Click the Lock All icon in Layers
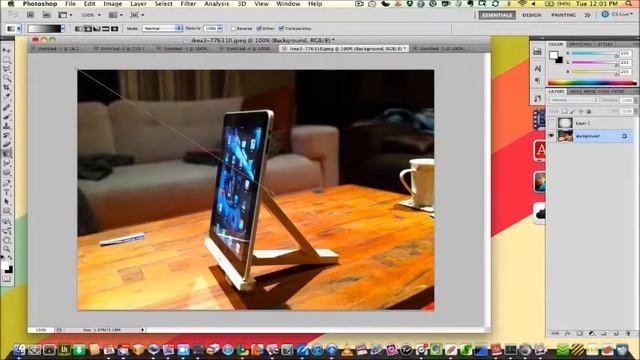Screen dimensions: 640x360 coord(589,111)
